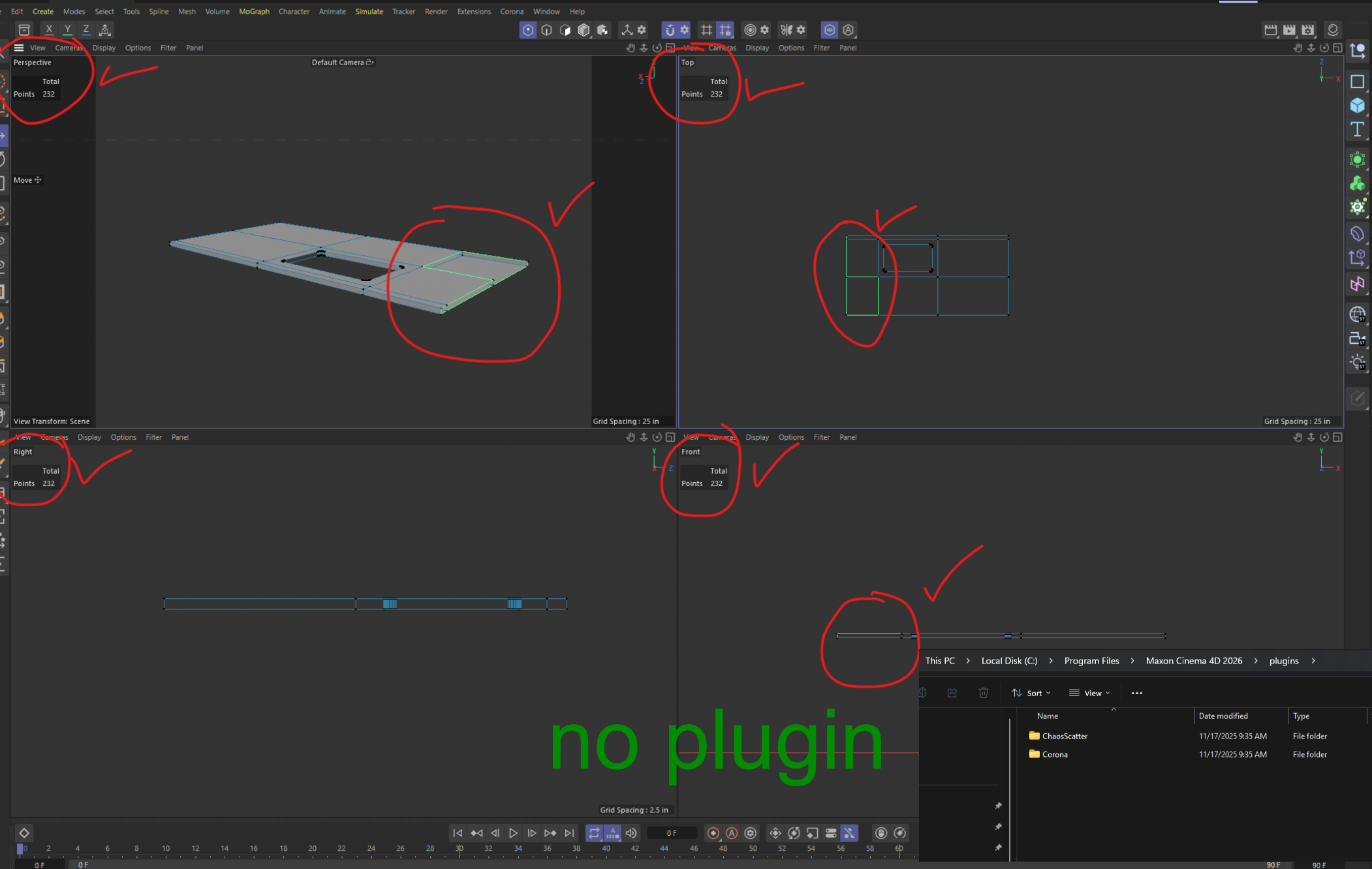Click the Share icon in Explorer toolbar
This screenshot has width=1372, height=869.
(952, 693)
